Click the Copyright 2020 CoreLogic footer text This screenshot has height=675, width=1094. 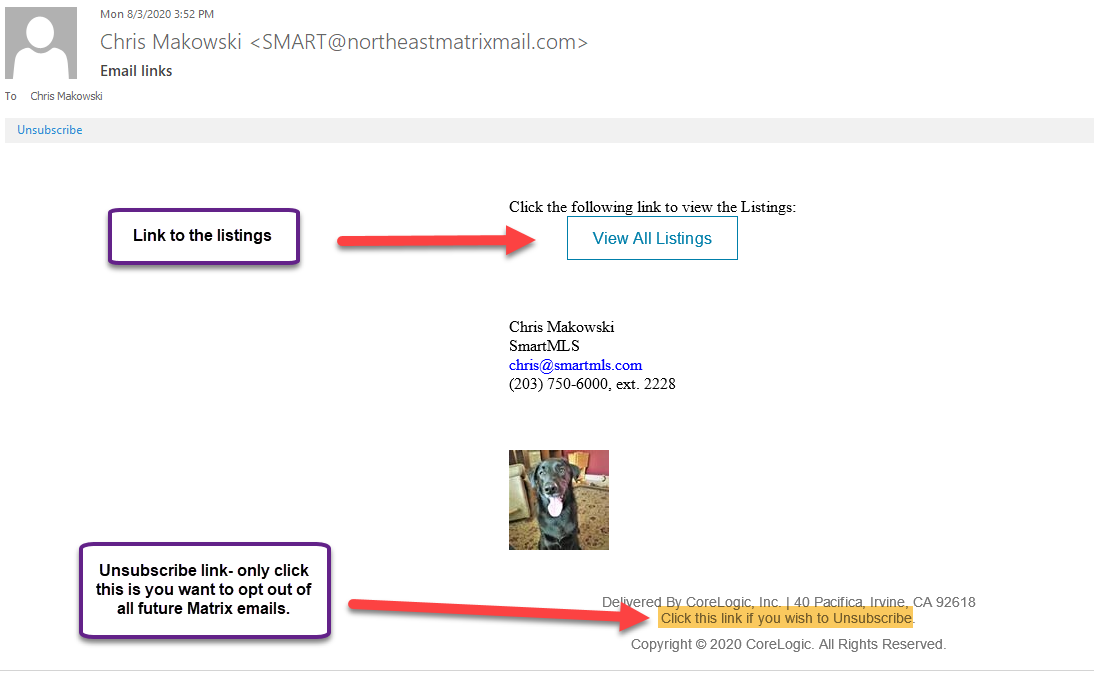(788, 644)
